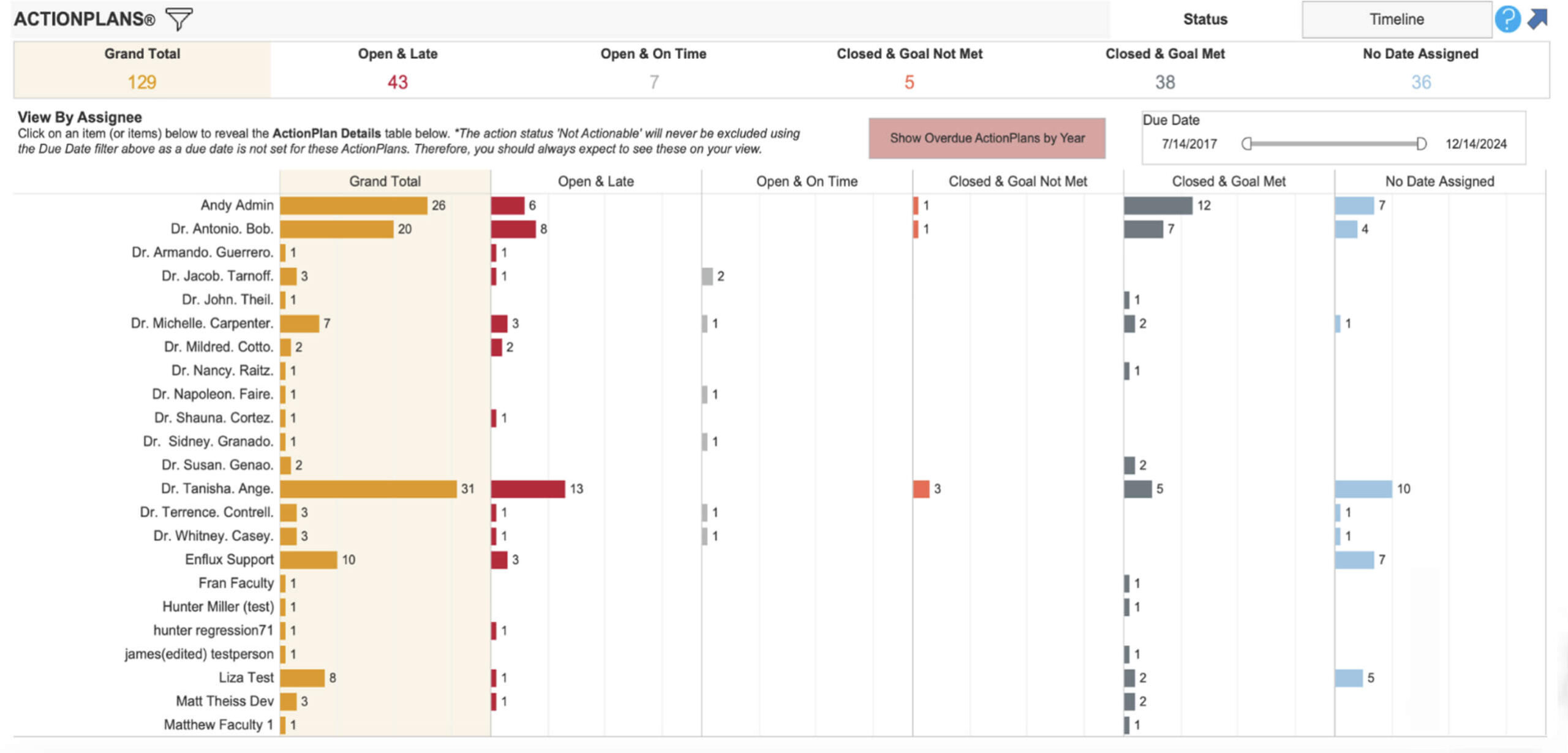Click the Due Date slider left handle
Image resolution: width=1568 pixels, height=753 pixels.
(x=1246, y=144)
